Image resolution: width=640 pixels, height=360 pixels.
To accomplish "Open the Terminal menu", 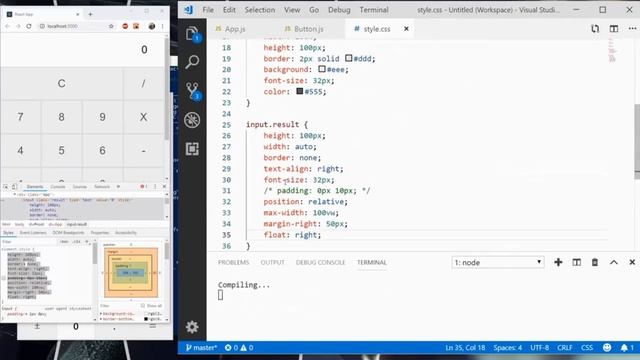I will (x=373, y=10).
